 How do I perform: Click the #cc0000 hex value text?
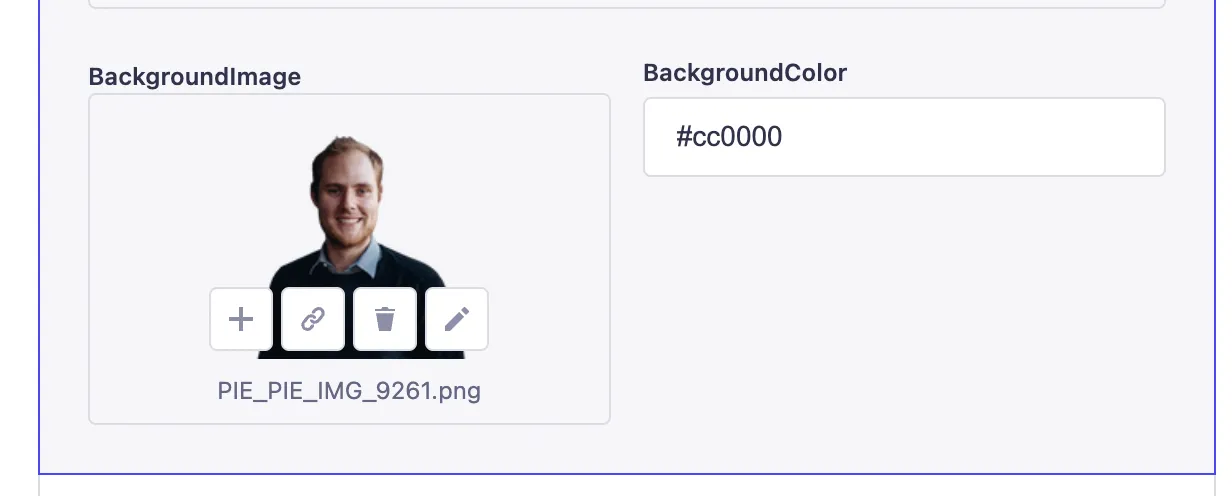coord(729,137)
